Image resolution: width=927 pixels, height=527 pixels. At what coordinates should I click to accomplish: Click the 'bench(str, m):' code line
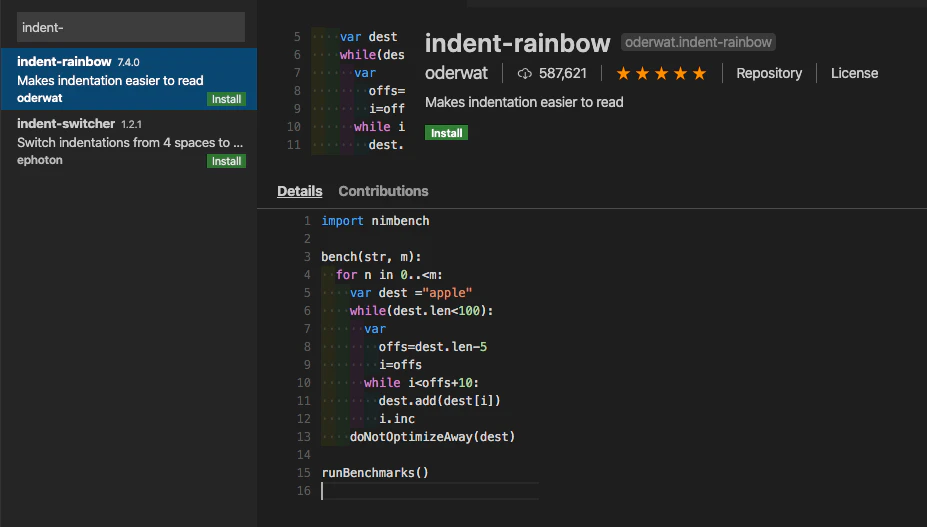pos(371,257)
